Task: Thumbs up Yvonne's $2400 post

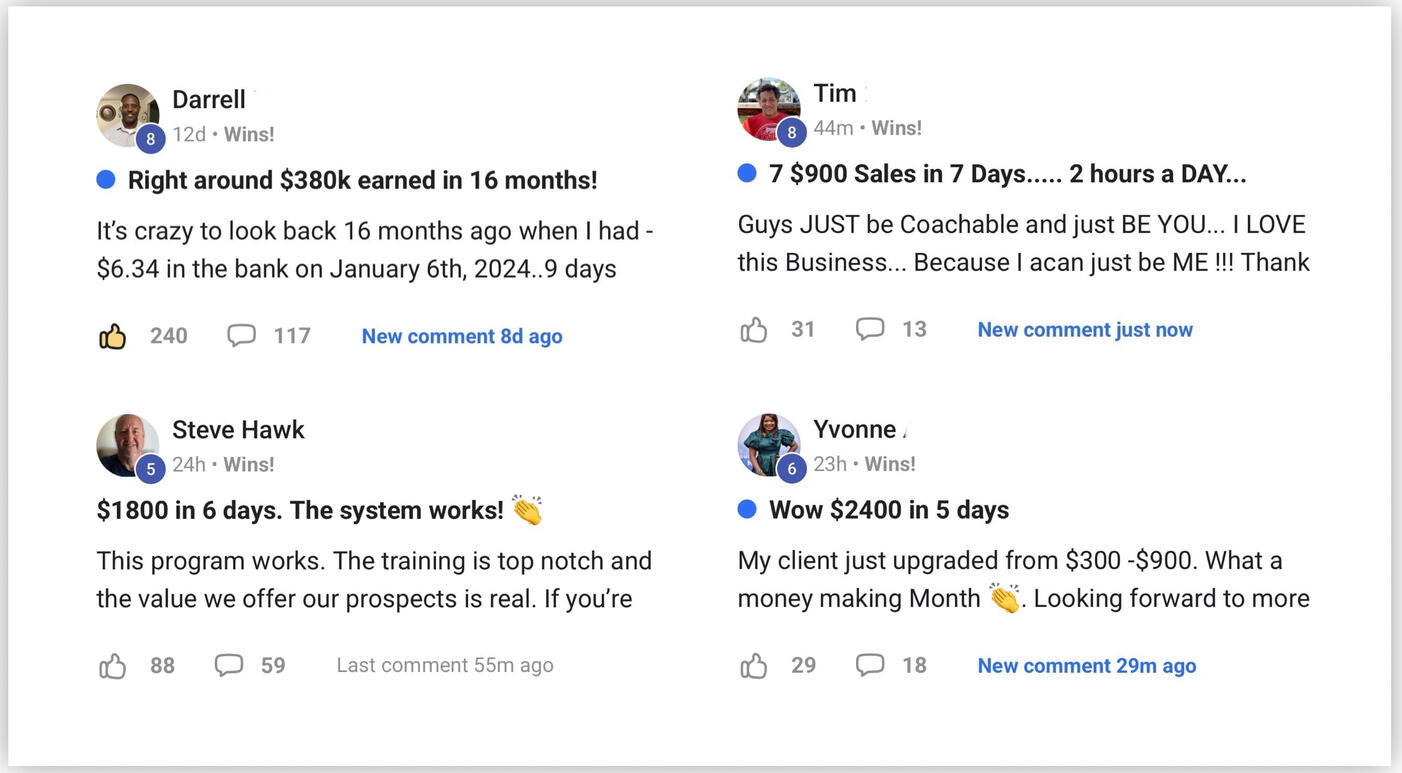Action: point(754,665)
